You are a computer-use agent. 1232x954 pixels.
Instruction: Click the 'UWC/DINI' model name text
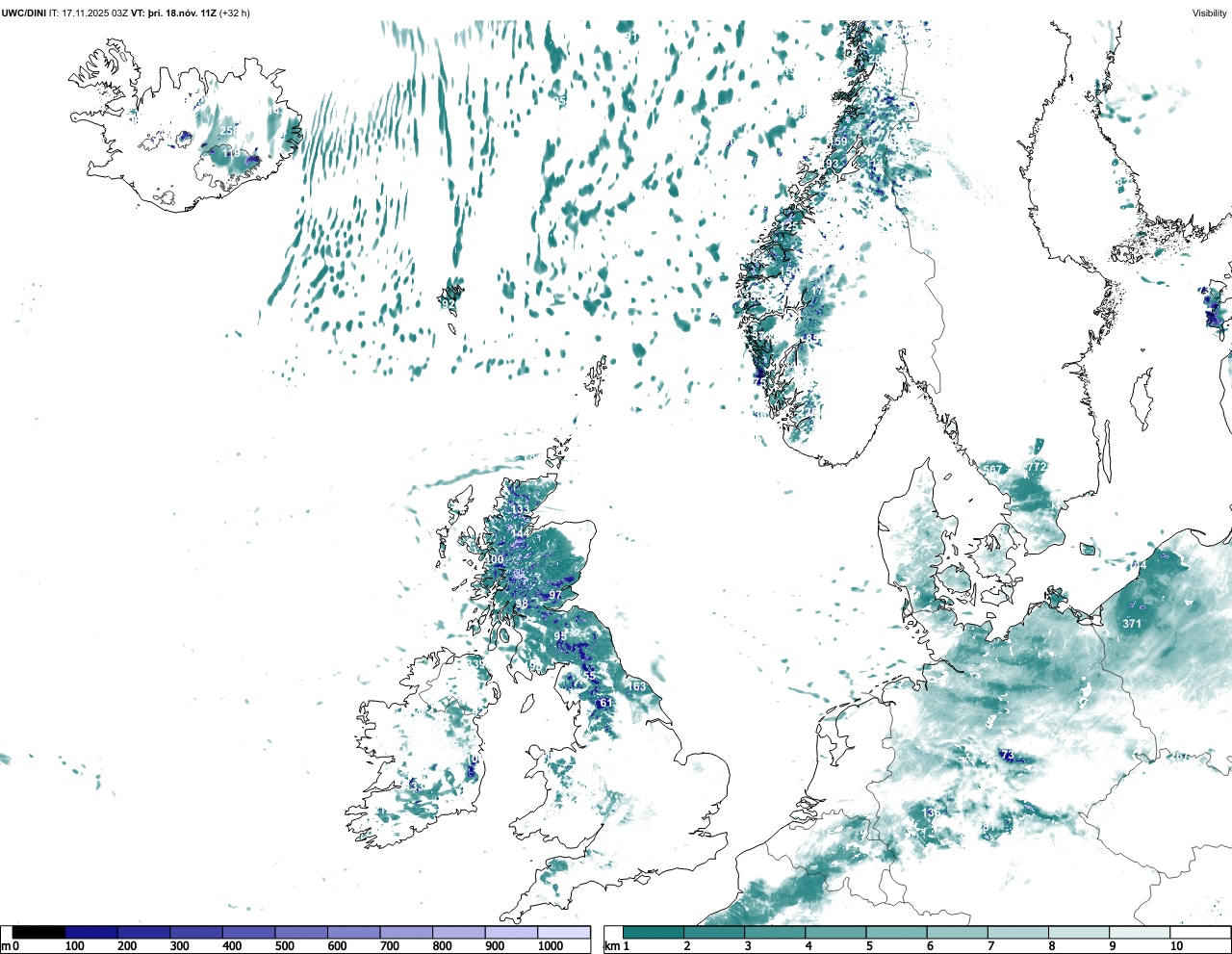coord(24,13)
